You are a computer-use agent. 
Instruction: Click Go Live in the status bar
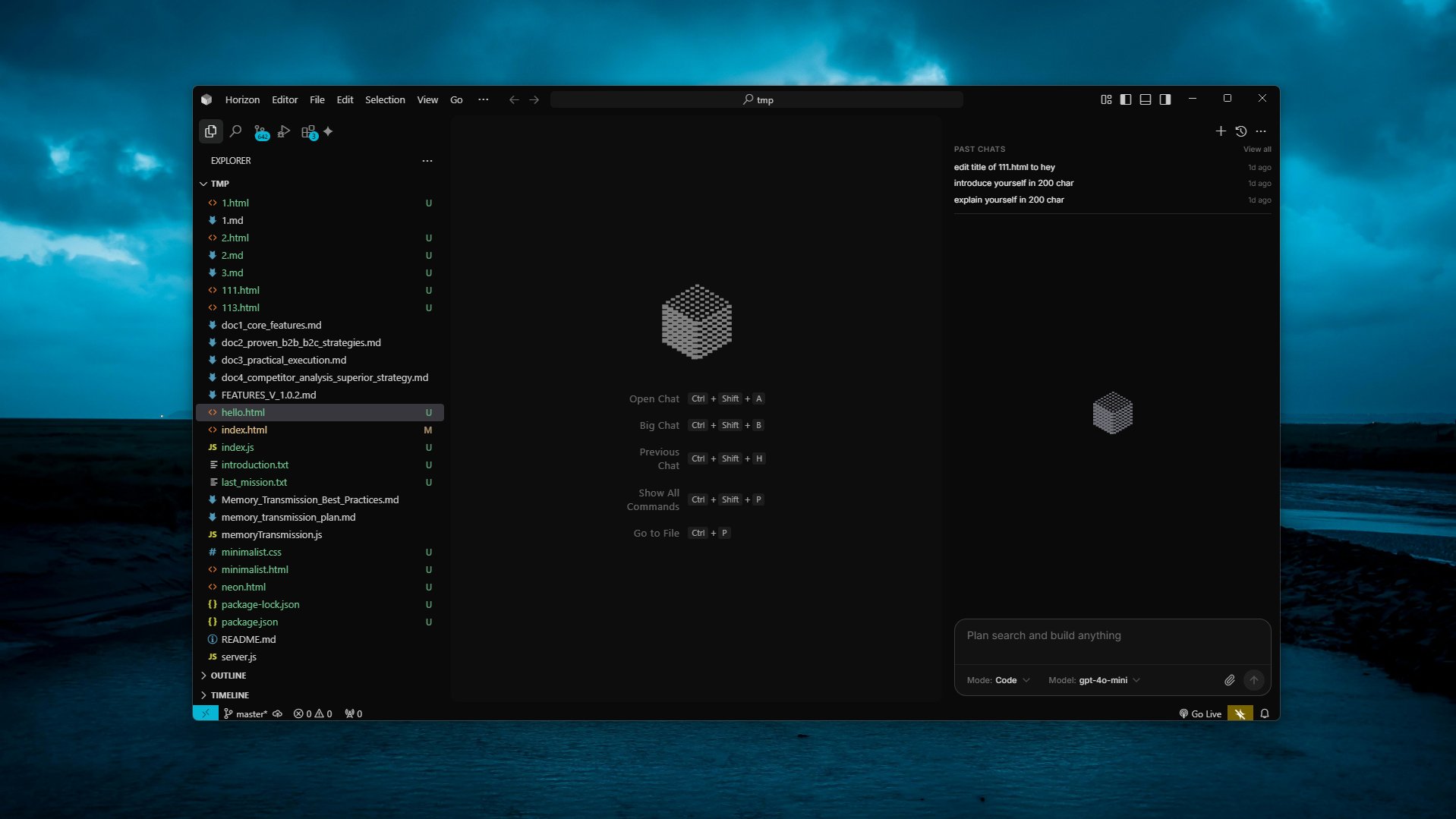(x=1199, y=713)
